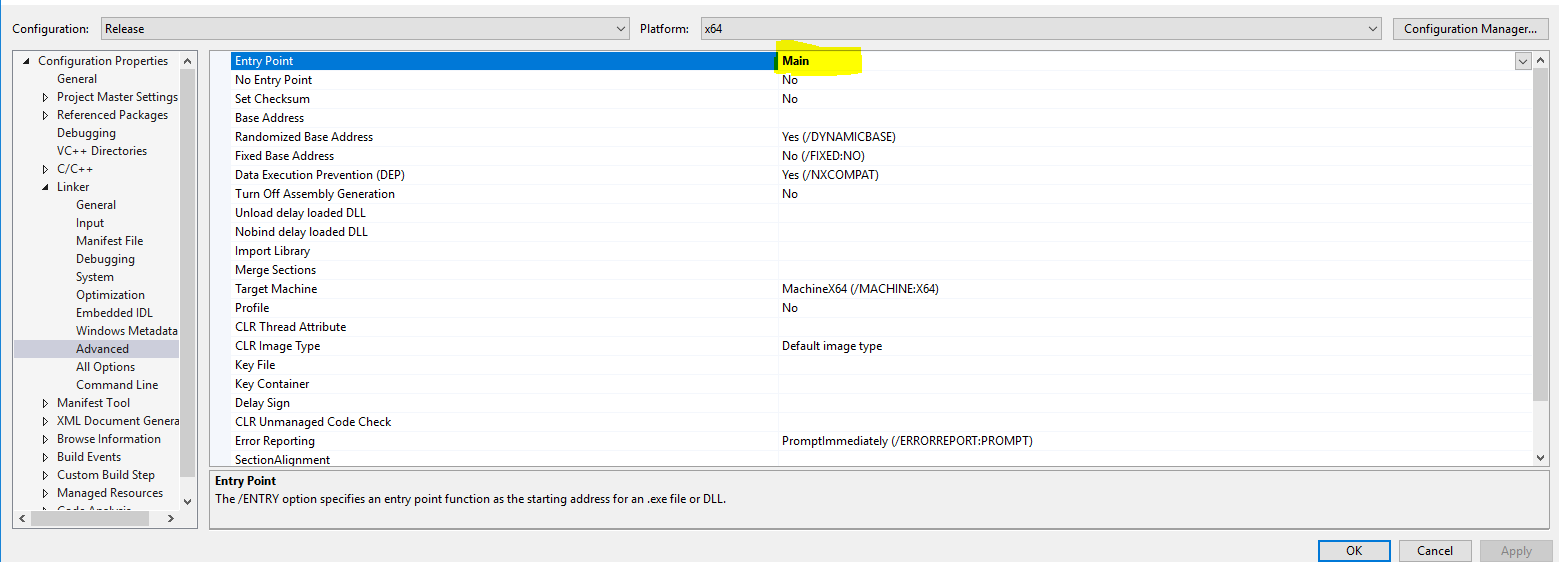Open the Configuration dropdown showing Release
Screen dimensions: 1559x562
tap(365, 29)
